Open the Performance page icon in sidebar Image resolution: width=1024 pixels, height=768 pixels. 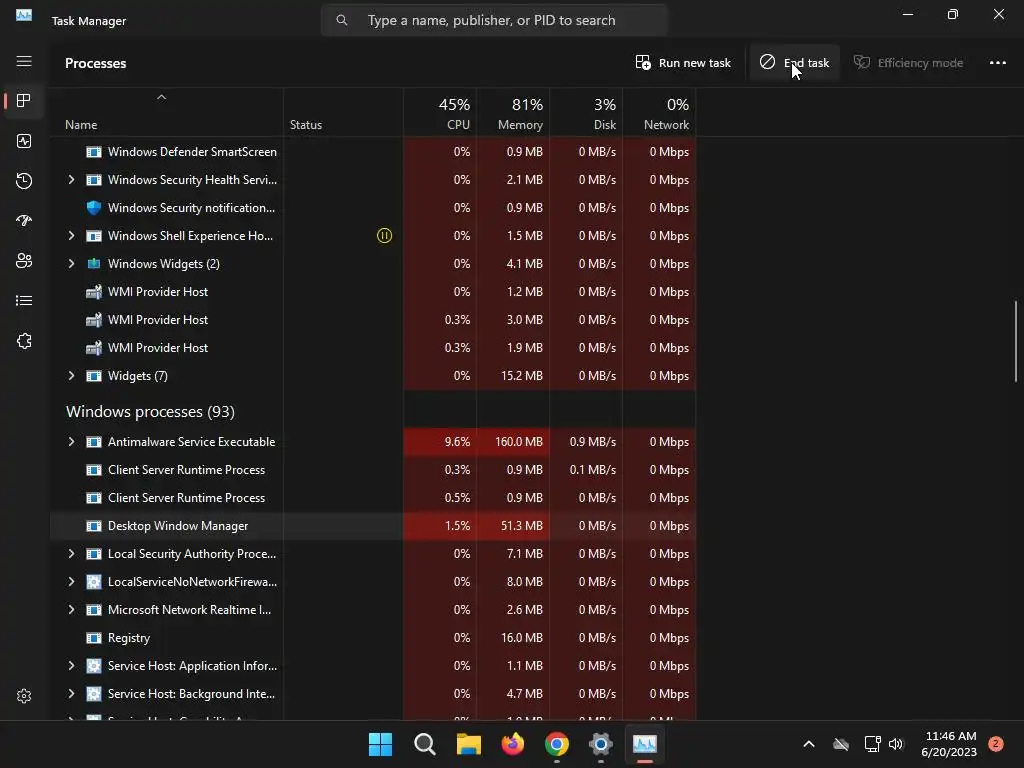tap(24, 141)
